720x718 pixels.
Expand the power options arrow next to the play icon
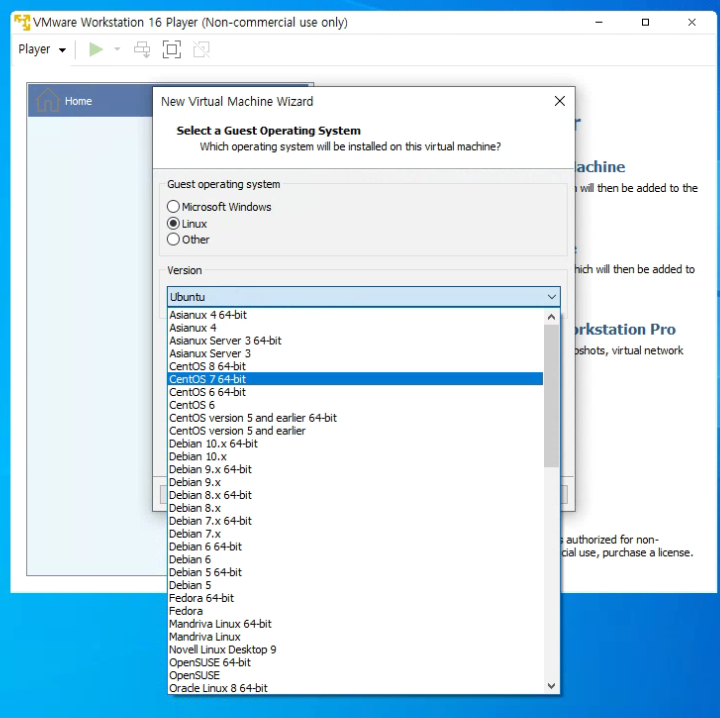coord(117,49)
